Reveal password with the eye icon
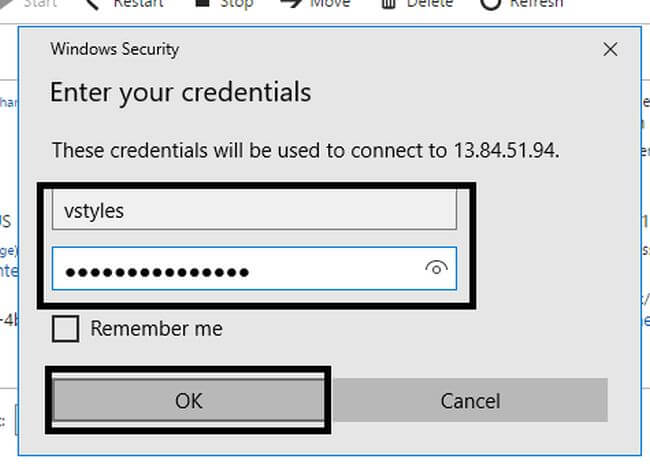The width and height of the screenshot is (650, 467). [x=435, y=268]
